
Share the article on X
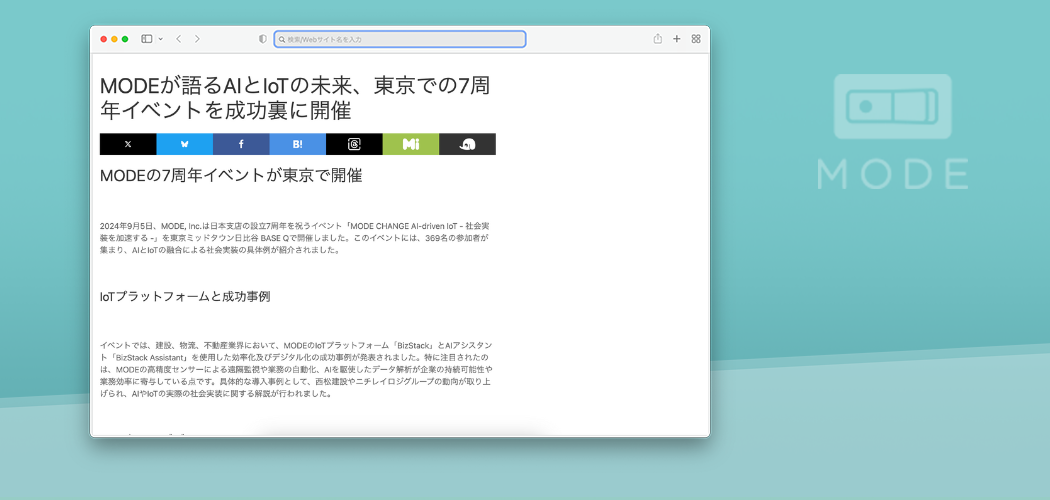click(x=128, y=144)
